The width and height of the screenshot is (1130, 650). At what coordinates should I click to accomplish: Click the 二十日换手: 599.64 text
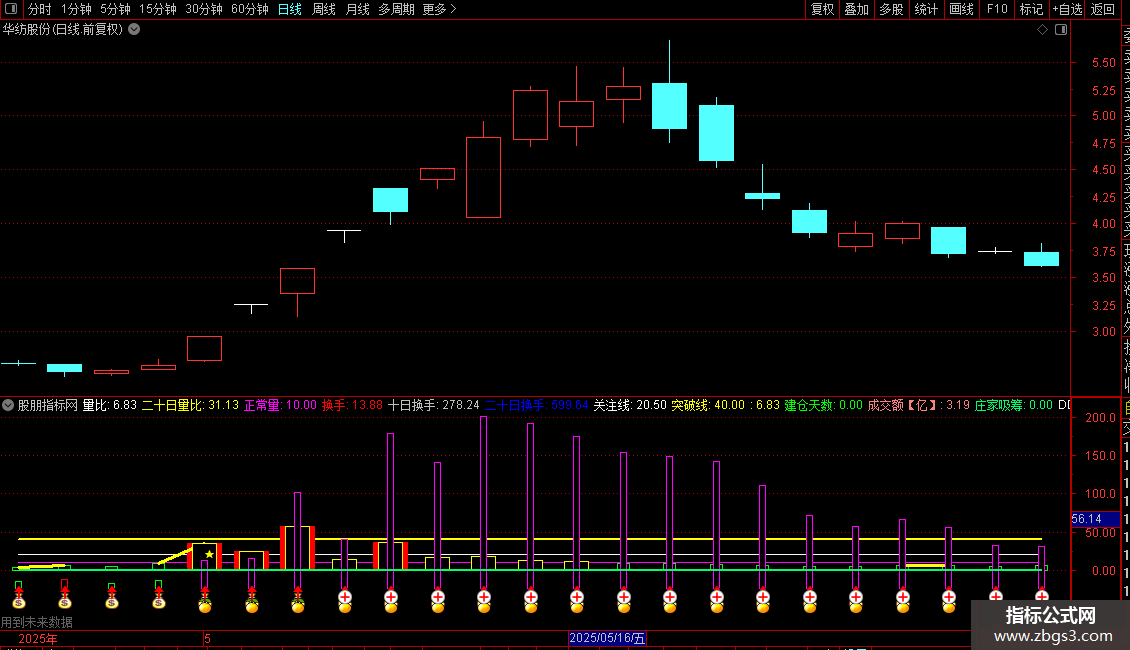(x=537, y=405)
